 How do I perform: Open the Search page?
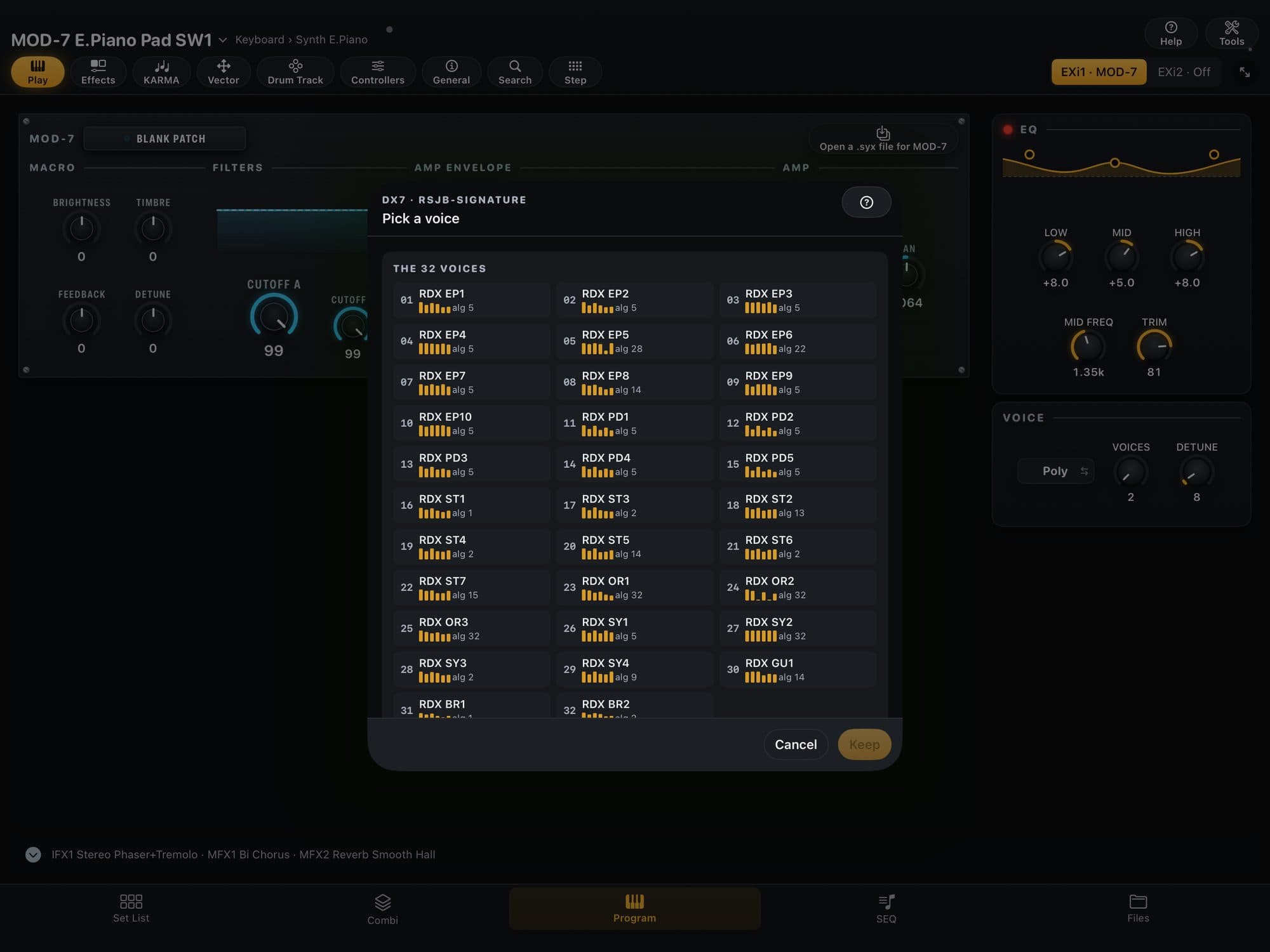[x=515, y=72]
